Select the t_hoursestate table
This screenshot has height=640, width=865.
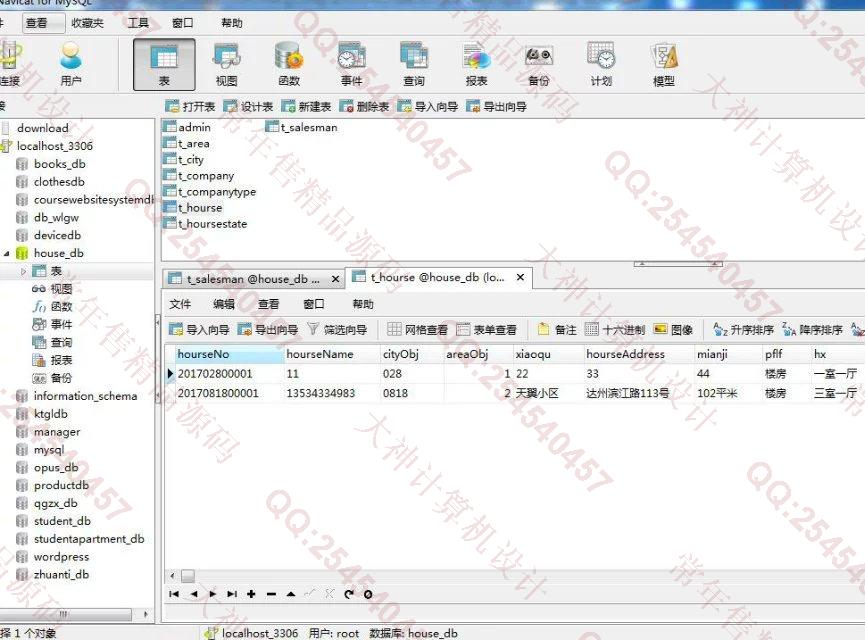click(206, 224)
